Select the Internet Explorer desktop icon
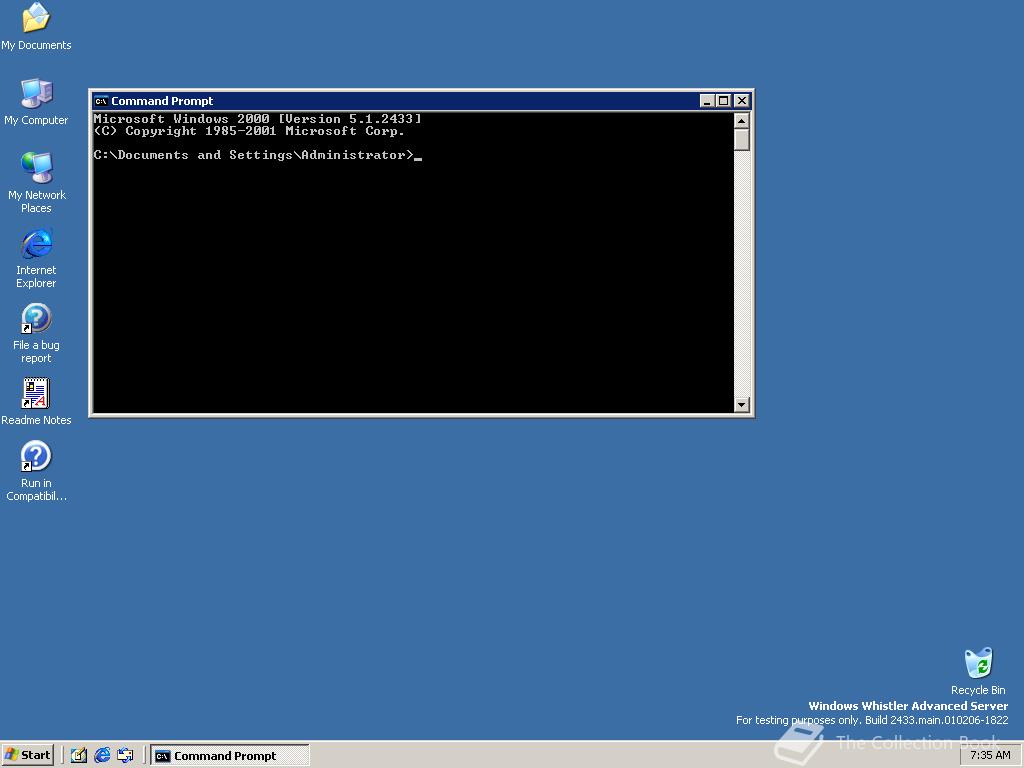 click(x=36, y=258)
